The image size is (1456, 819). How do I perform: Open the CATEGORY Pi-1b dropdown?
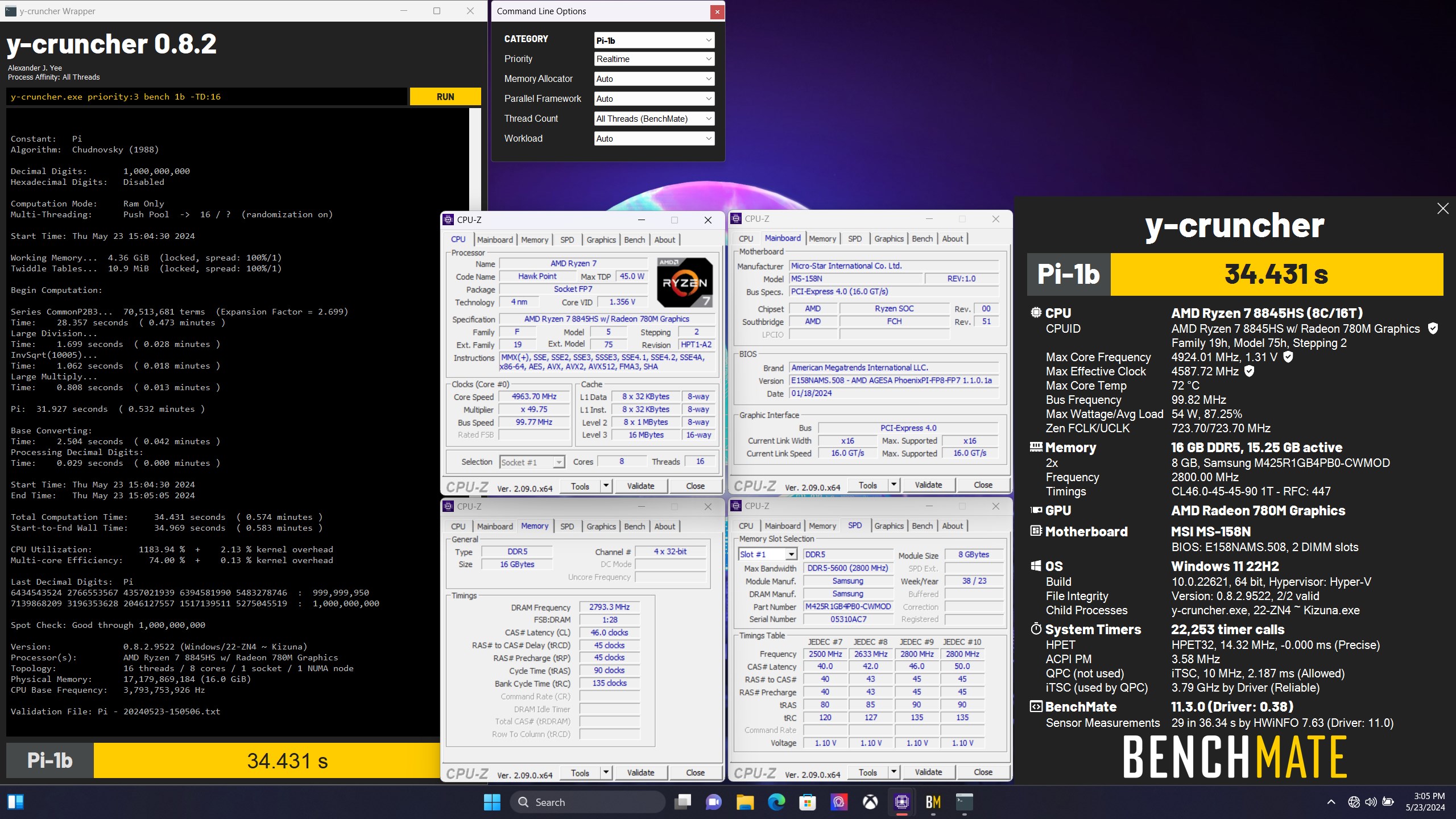point(654,40)
